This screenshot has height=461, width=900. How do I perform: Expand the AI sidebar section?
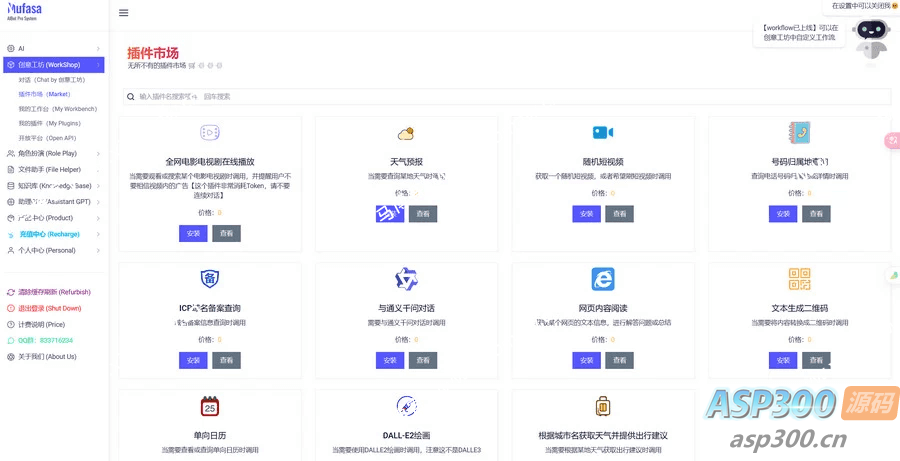click(53, 48)
